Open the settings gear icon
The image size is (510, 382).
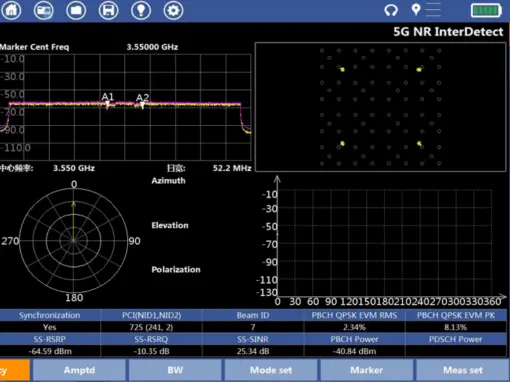point(173,10)
